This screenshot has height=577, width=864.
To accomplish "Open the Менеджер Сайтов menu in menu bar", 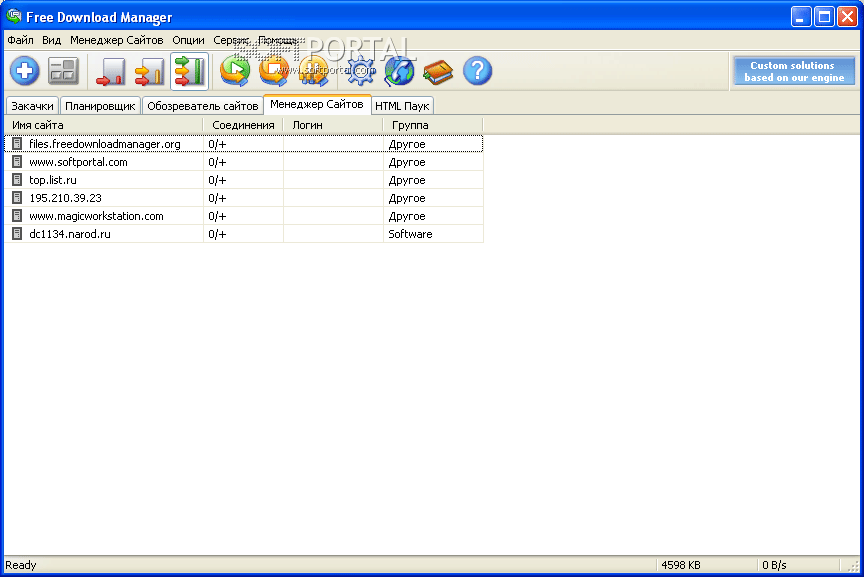I will pyautogui.click(x=116, y=40).
